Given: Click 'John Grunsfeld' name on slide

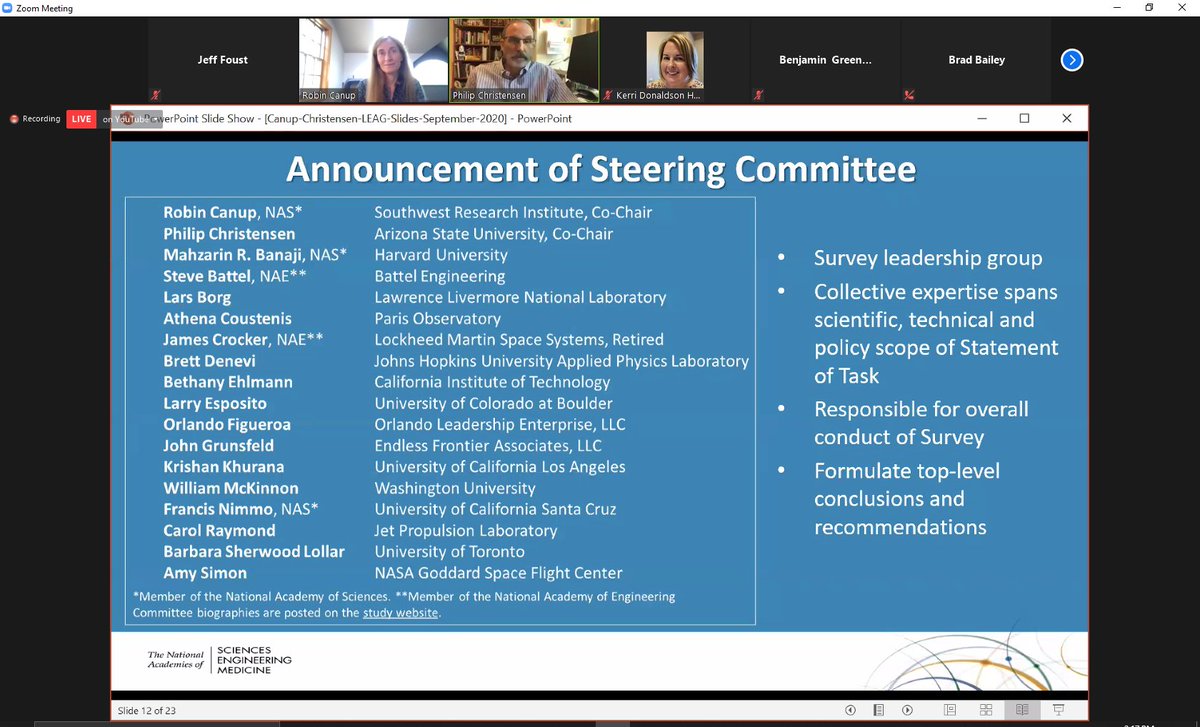Looking at the screenshot, I should pyautogui.click(x=218, y=445).
